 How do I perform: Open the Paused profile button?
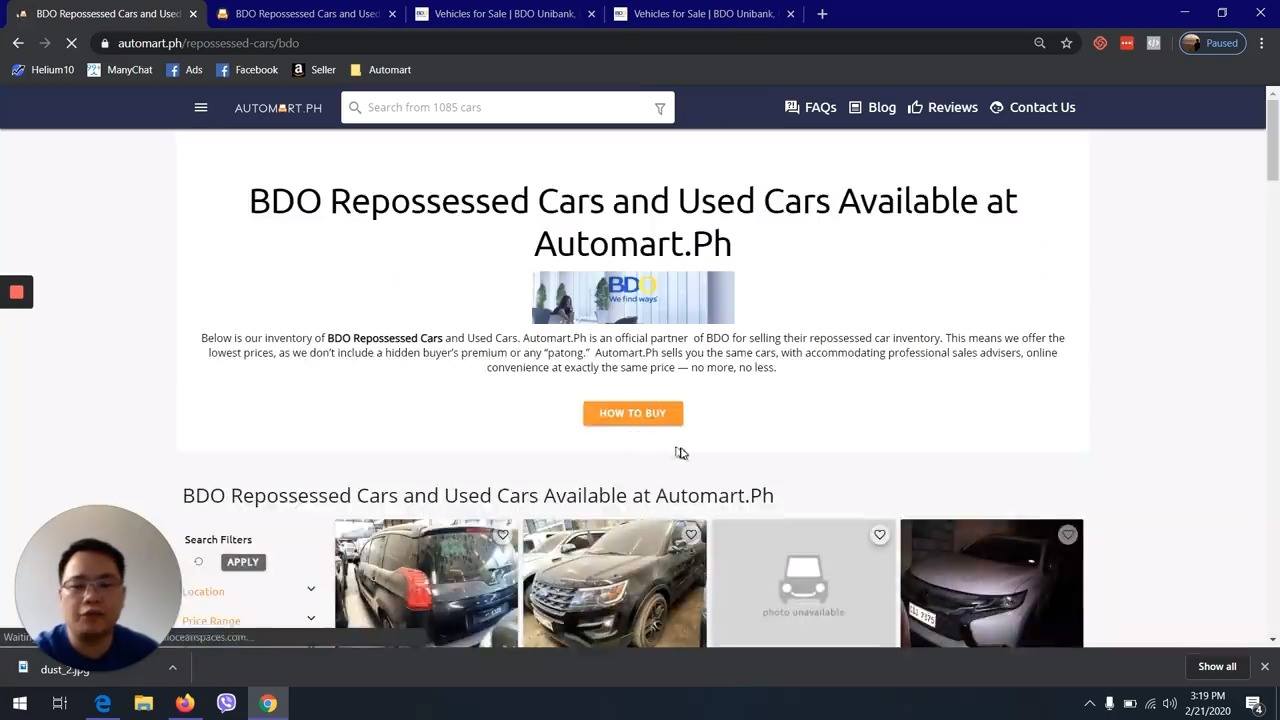tap(1212, 43)
